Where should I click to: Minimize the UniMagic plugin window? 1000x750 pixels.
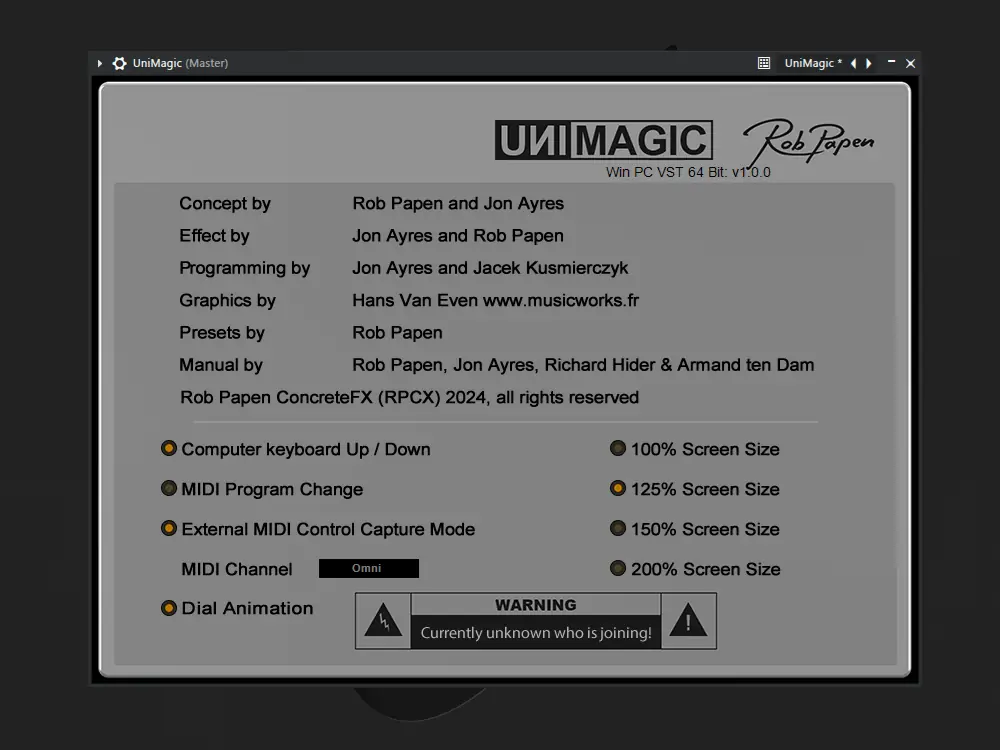click(x=892, y=62)
